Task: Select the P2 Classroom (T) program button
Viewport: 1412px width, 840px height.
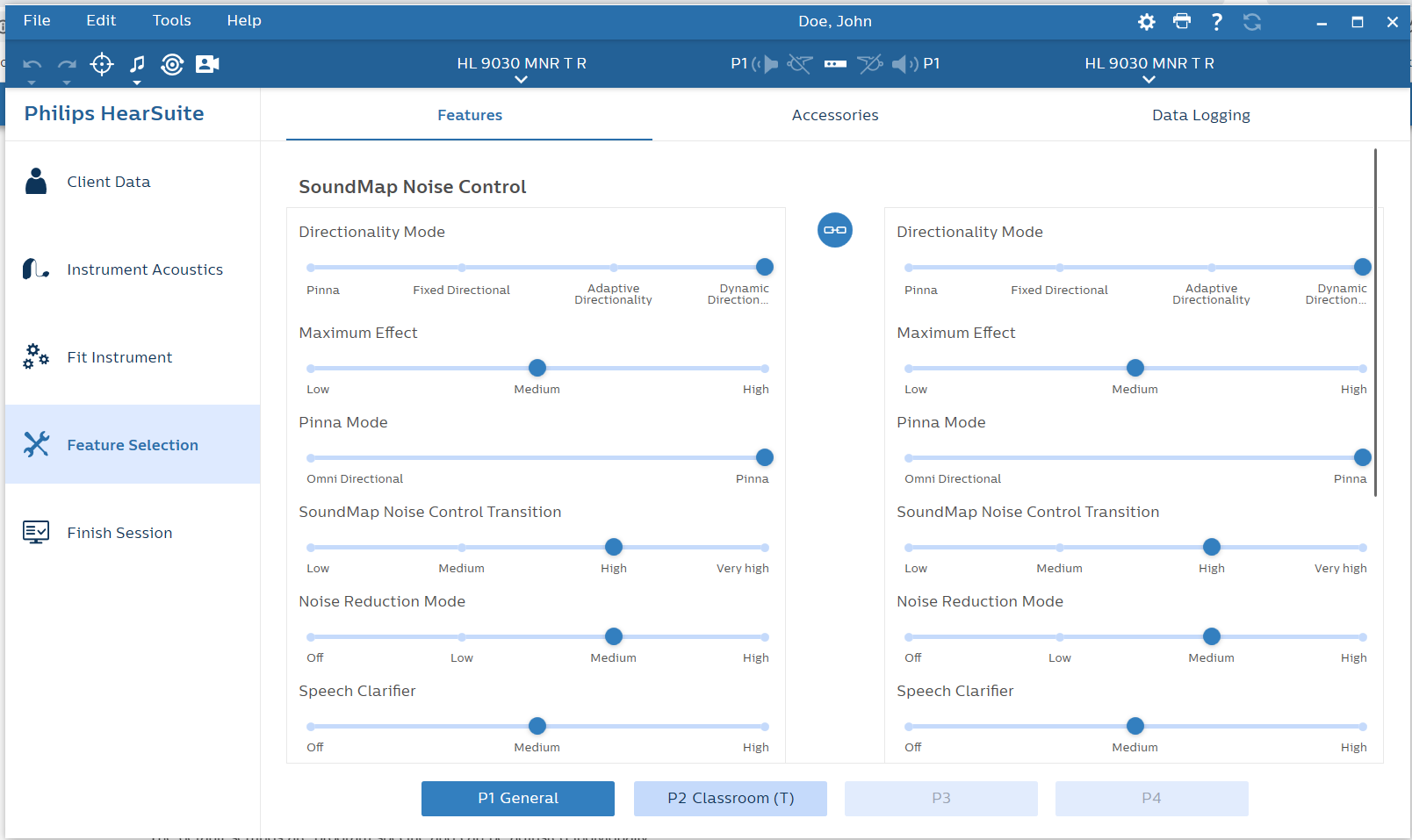Action: coord(731,799)
